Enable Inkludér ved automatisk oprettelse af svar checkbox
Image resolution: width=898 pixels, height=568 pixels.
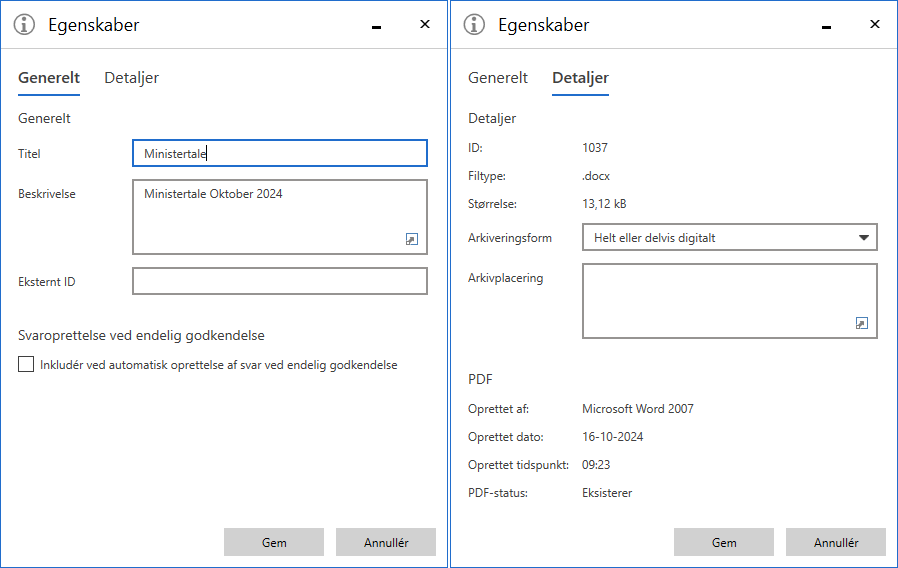click(26, 365)
